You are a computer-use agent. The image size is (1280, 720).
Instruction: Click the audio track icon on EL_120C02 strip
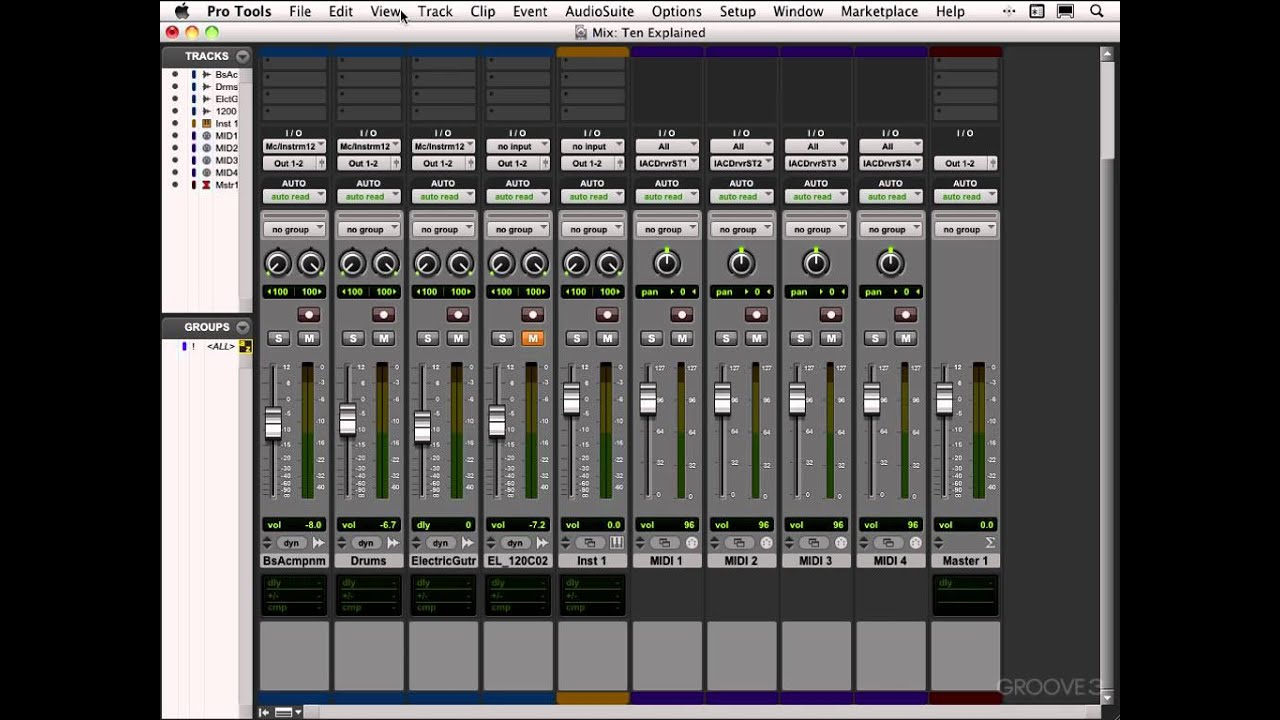tap(542, 543)
